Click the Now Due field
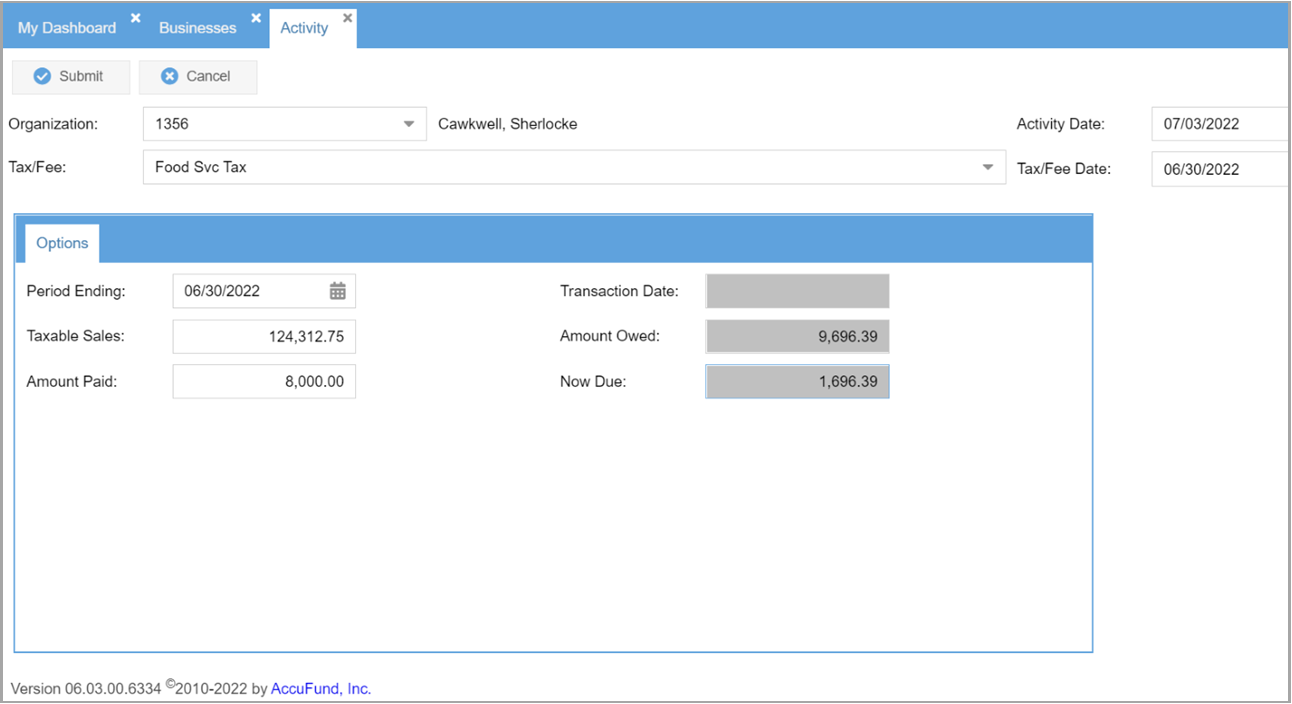The image size is (1292, 704). 797,382
